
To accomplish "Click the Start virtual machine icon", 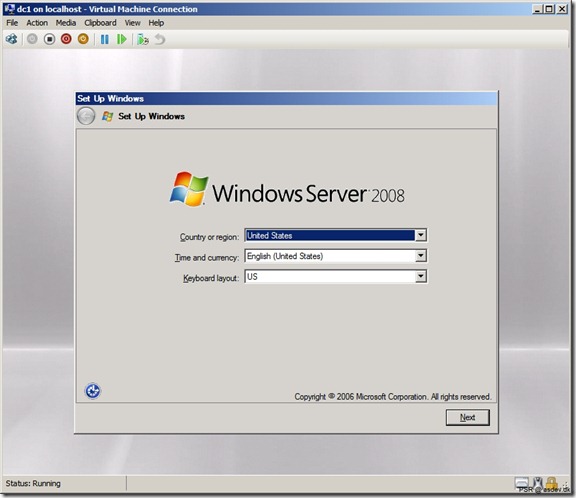I will 32,39.
